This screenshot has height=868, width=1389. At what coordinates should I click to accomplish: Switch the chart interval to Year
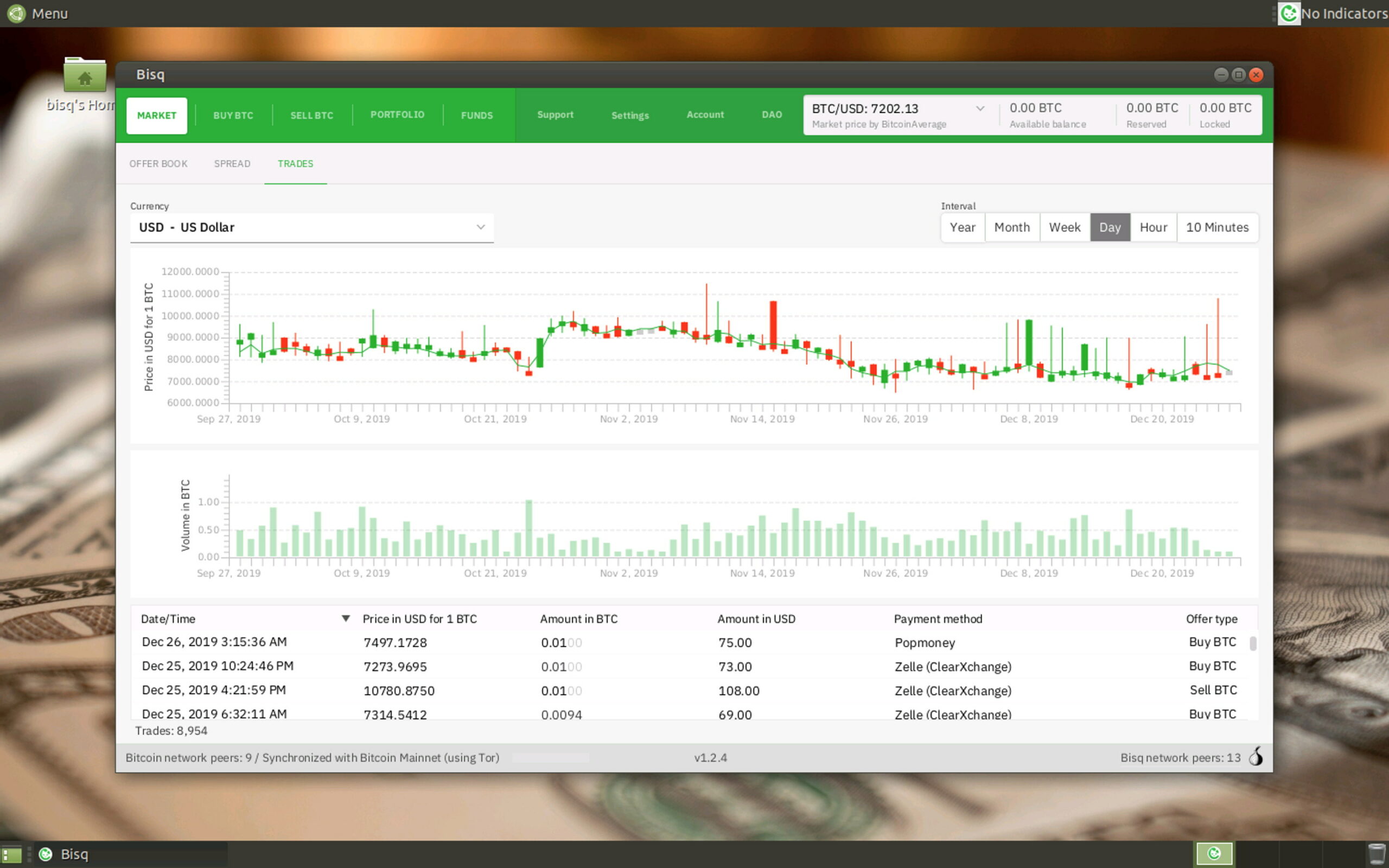[x=963, y=227]
